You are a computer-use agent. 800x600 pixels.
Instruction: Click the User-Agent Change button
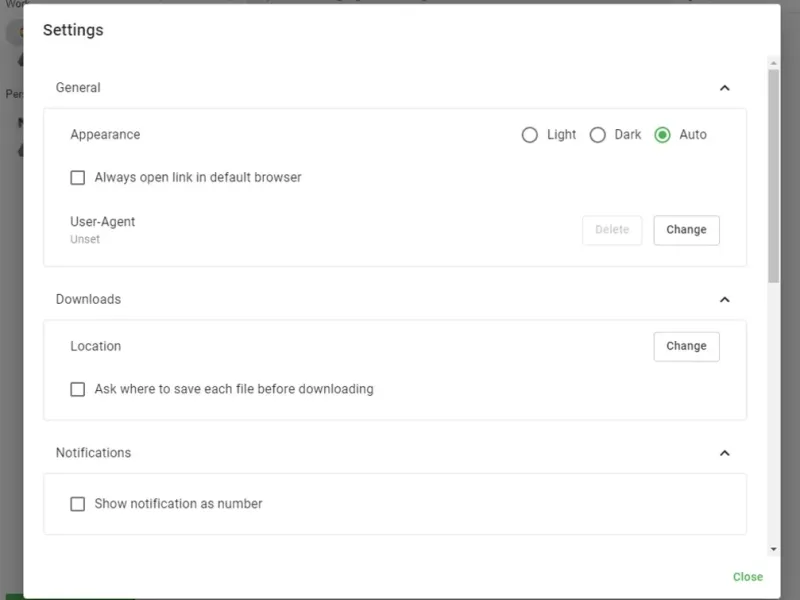686,230
